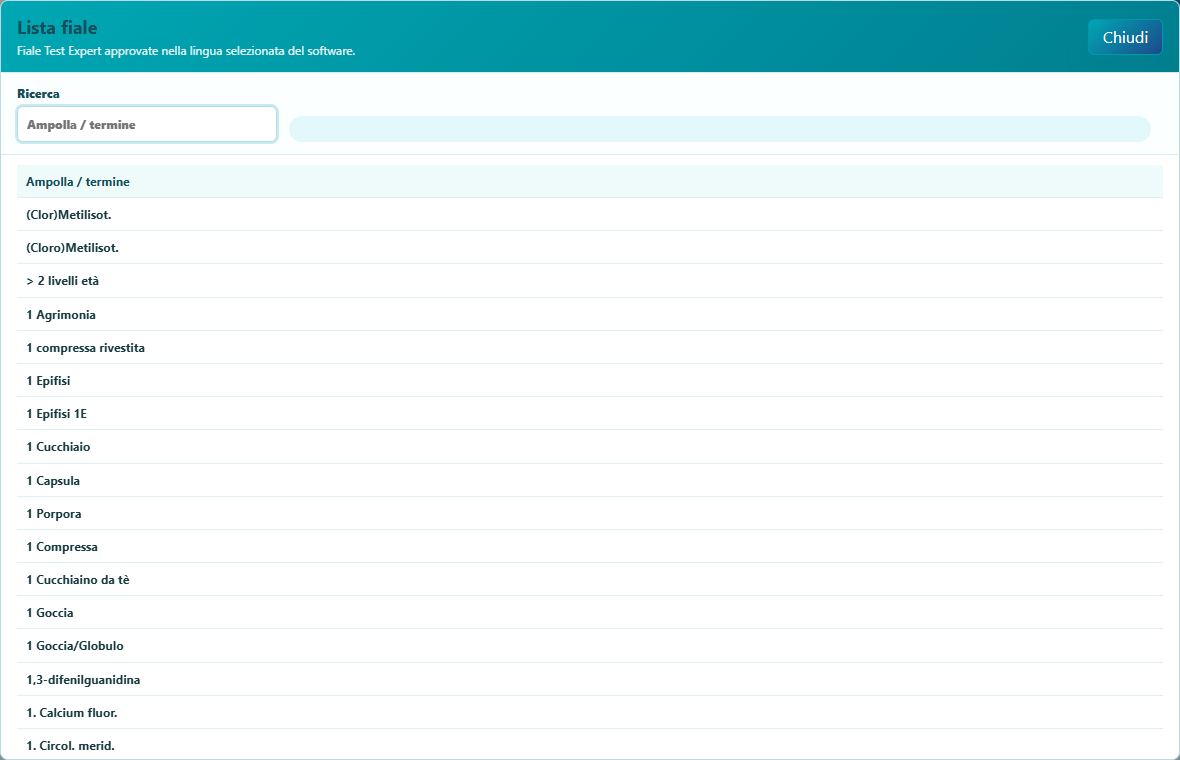The image size is (1180, 760).
Task: Select the 1 Porpora entry
Action: click(590, 514)
